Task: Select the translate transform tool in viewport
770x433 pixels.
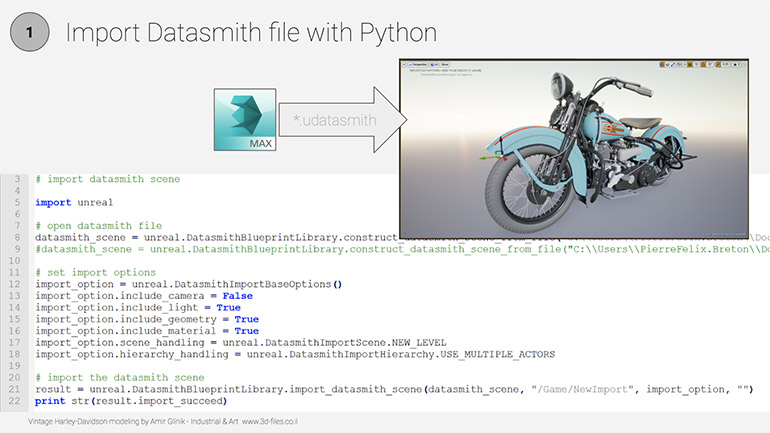Action: point(661,67)
